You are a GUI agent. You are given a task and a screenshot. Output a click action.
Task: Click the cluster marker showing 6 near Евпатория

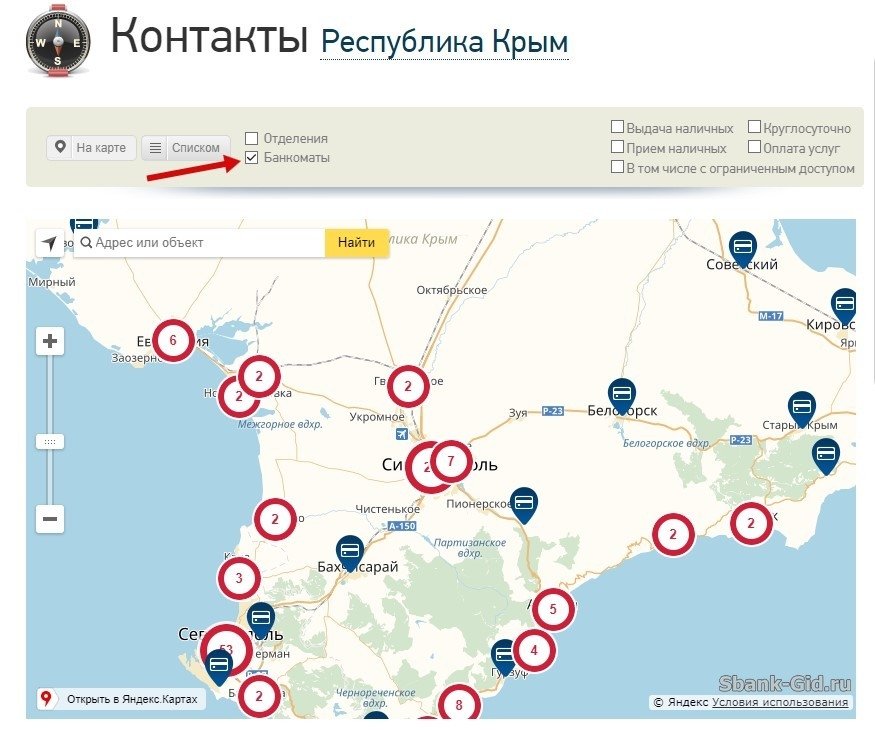point(174,339)
